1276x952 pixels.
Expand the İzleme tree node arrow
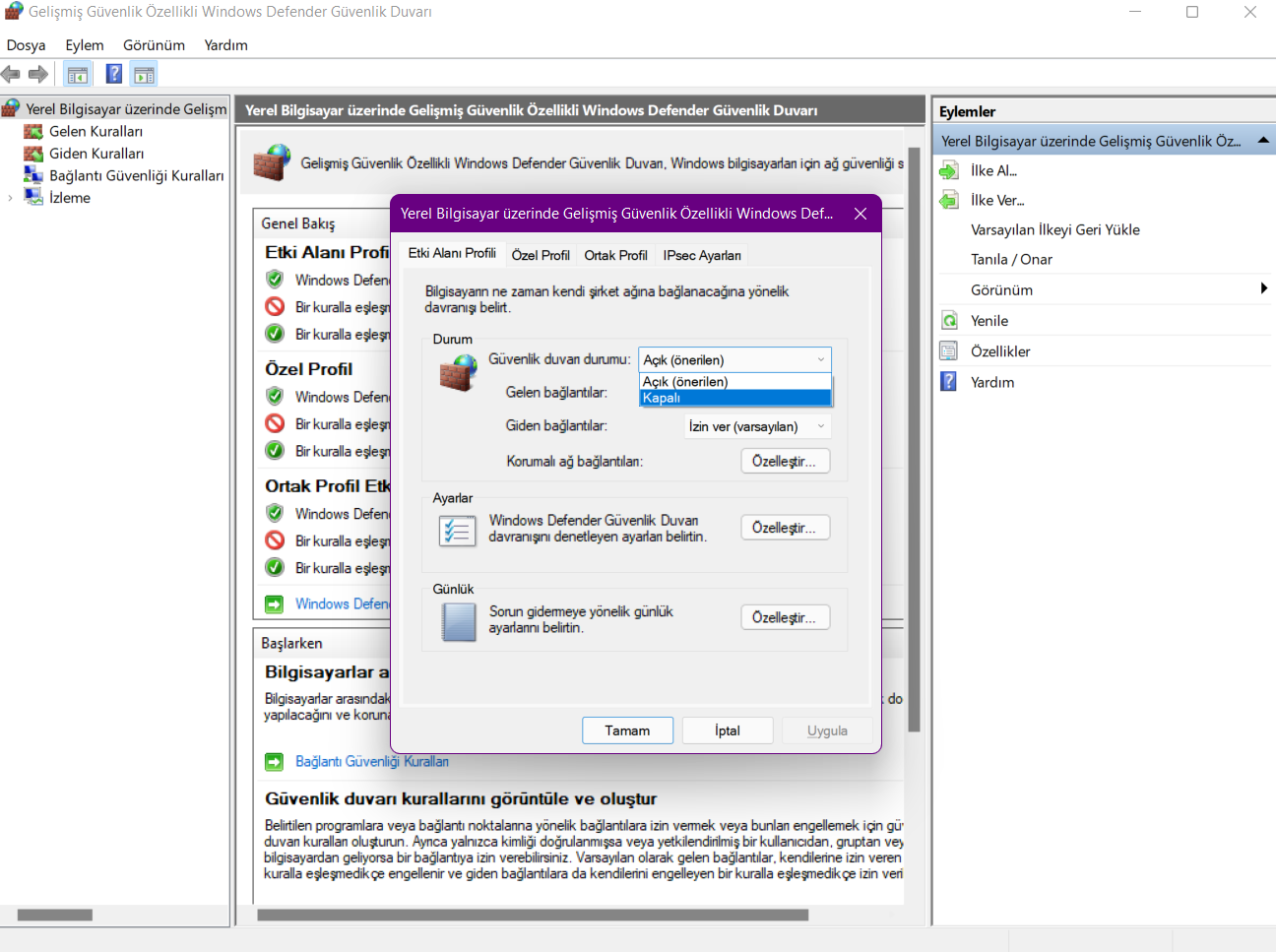coord(11,198)
